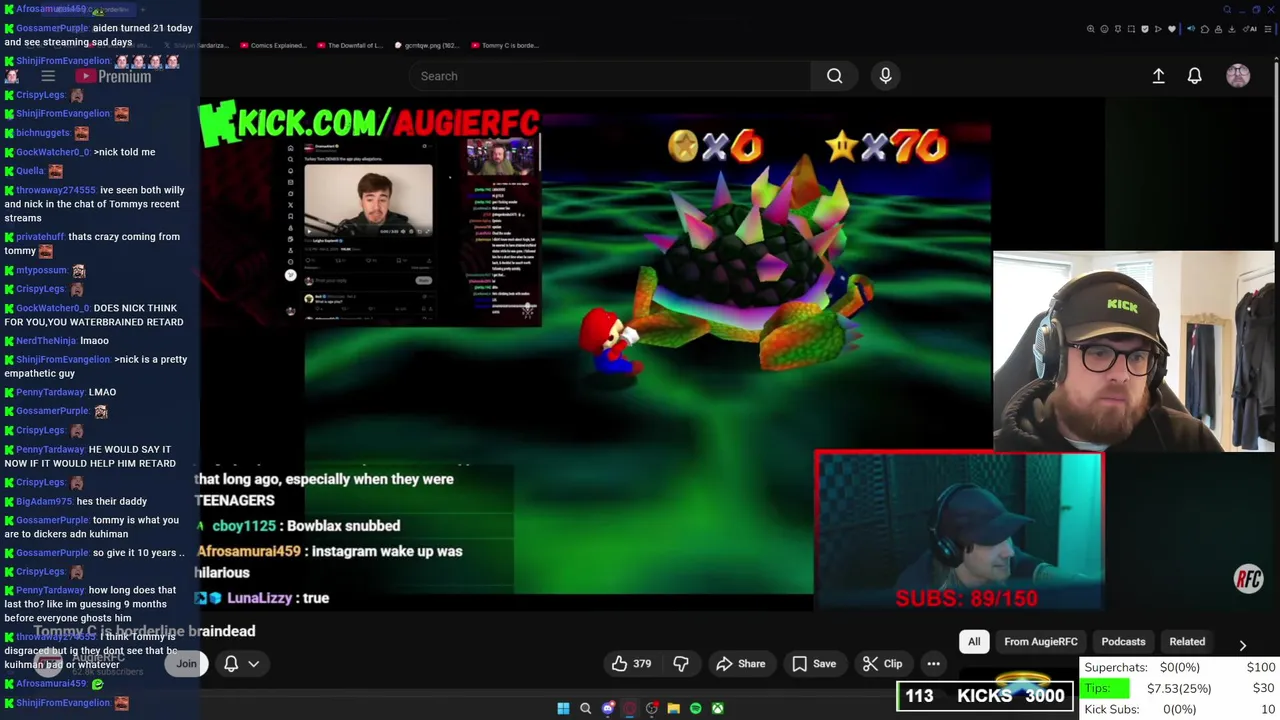The image size is (1280, 720).
Task: Create a Clip of the video
Action: coord(882,664)
